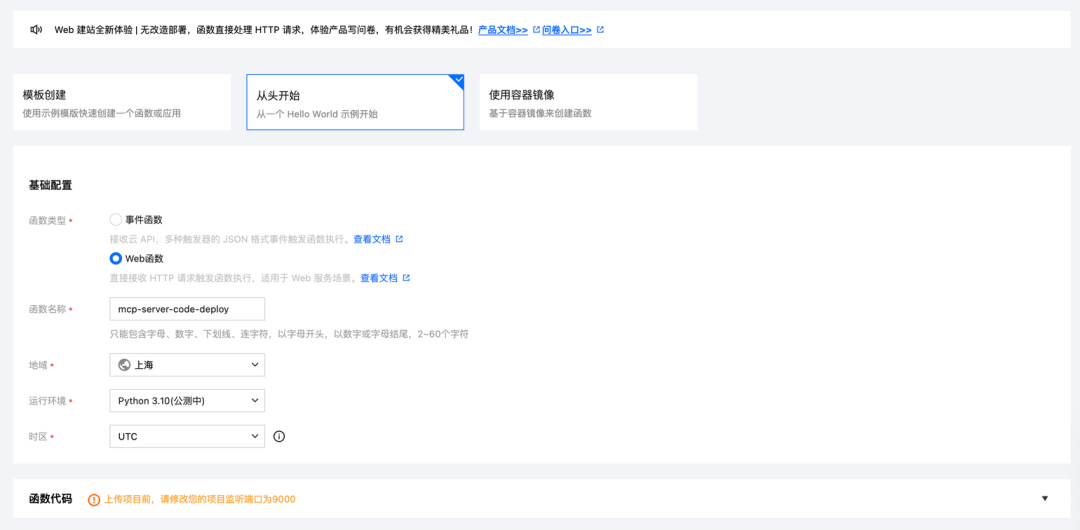Click external icon beside Web函数 查看文档

click(406, 278)
